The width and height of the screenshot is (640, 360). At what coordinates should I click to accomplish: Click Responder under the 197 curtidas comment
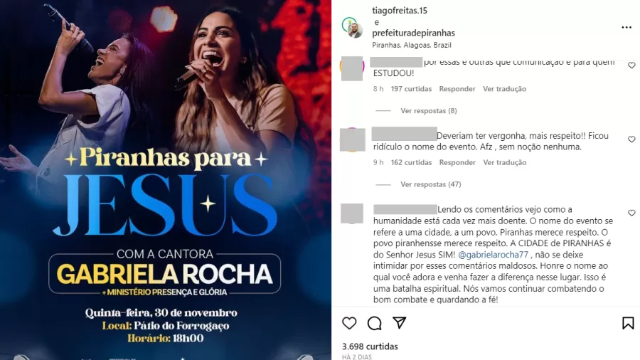457,89
